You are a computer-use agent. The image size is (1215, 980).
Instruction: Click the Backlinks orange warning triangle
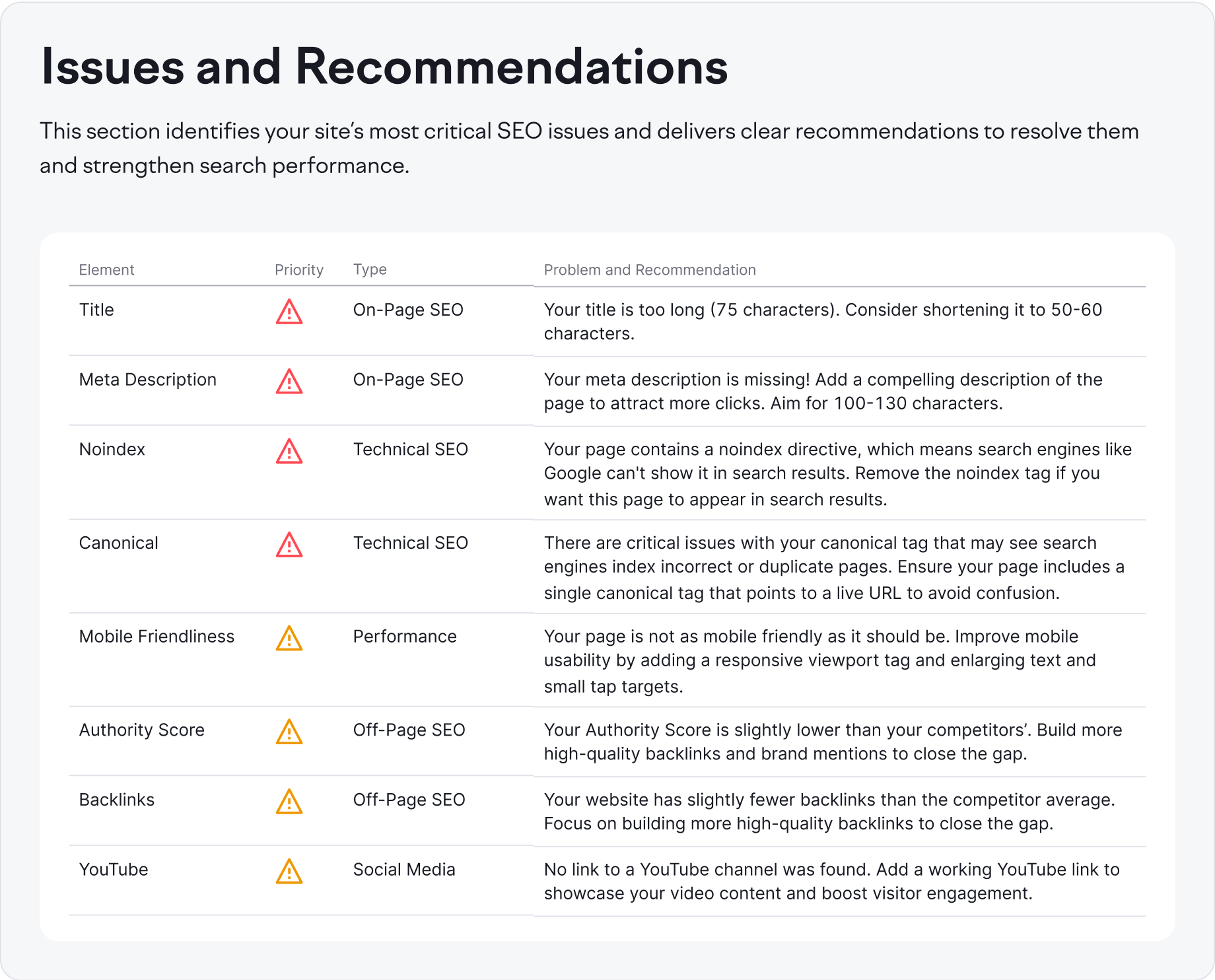[x=289, y=802]
